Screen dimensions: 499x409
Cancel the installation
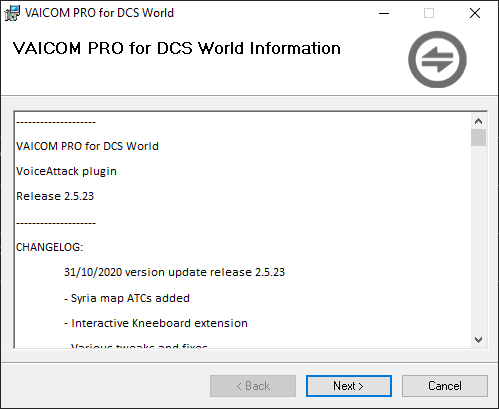[445, 386]
